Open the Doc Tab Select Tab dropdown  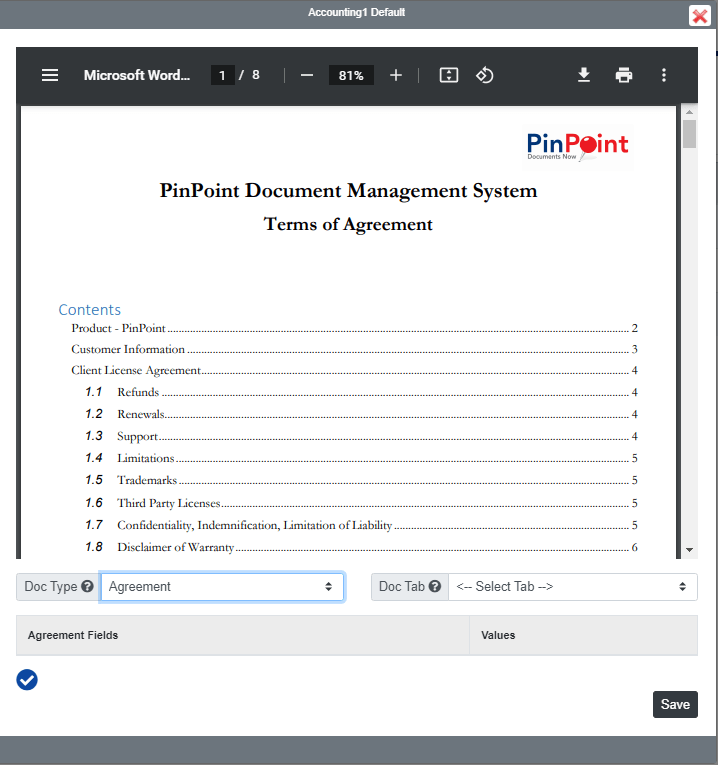click(573, 586)
